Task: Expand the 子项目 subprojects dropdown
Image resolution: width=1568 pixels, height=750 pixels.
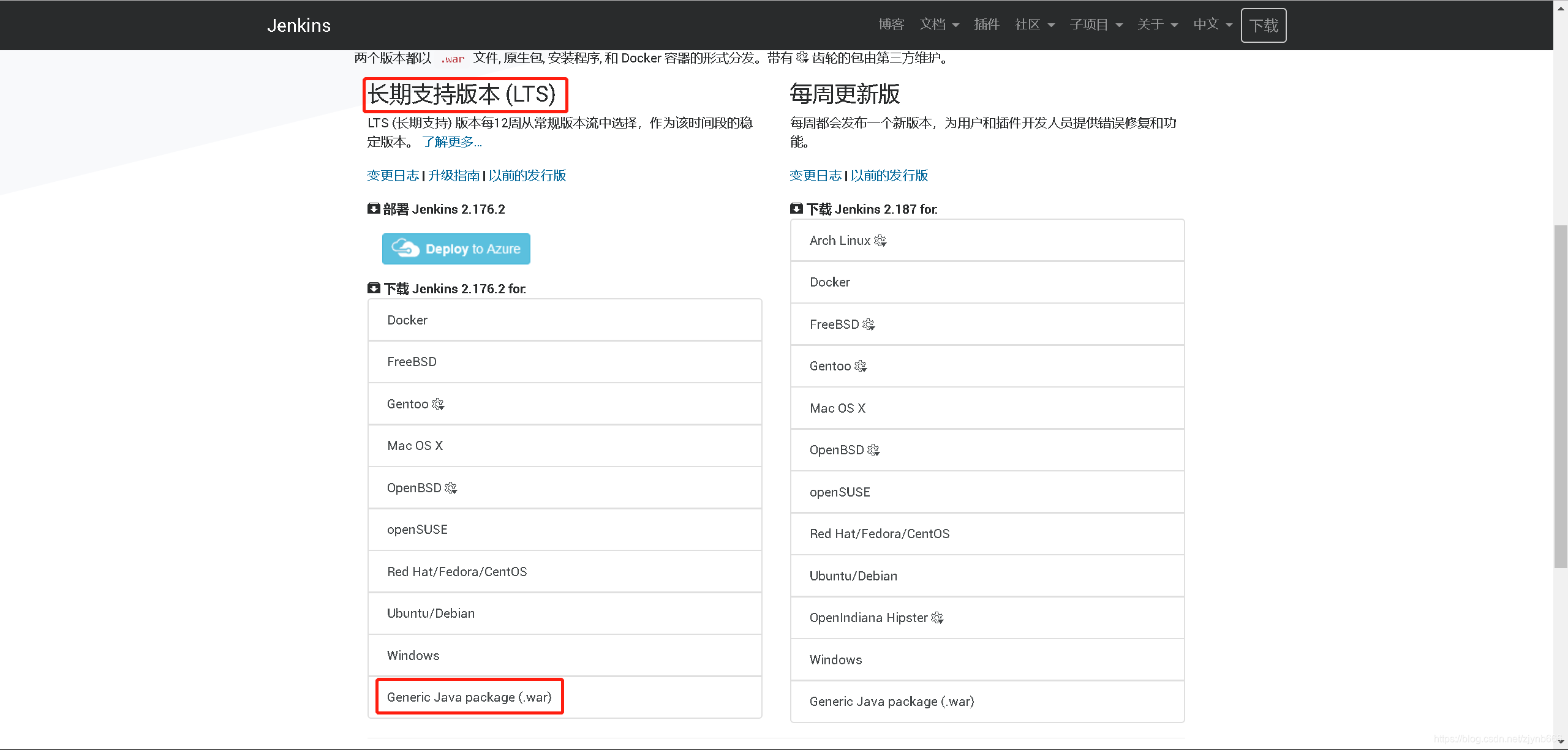Action: (x=1096, y=24)
